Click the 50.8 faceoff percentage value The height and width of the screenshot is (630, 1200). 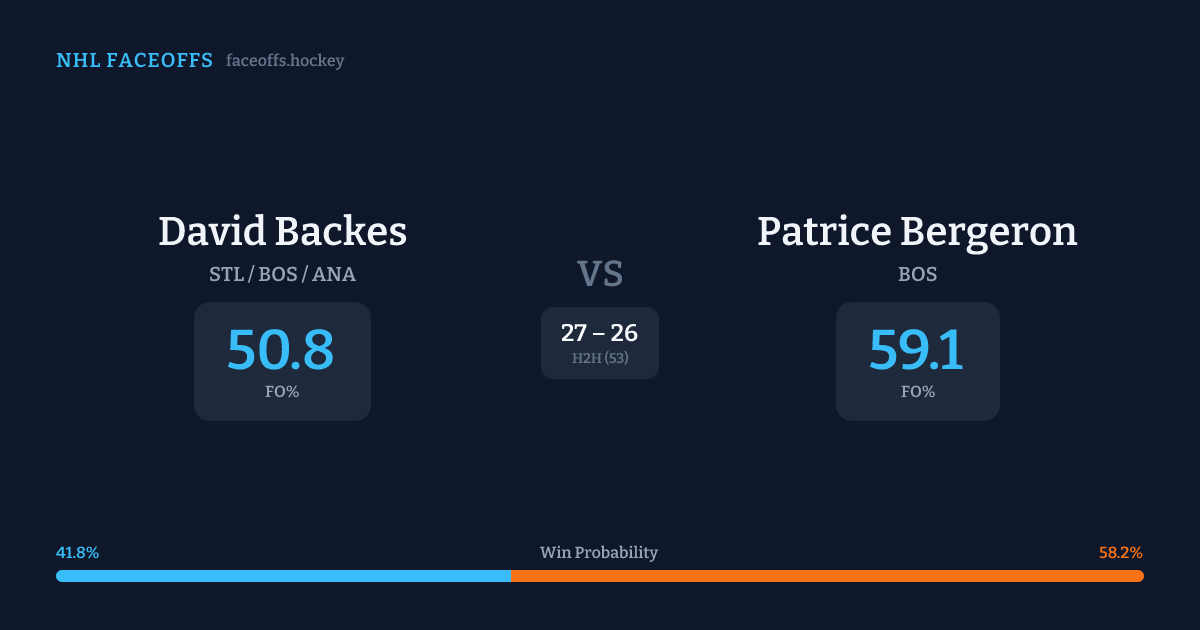coord(281,350)
